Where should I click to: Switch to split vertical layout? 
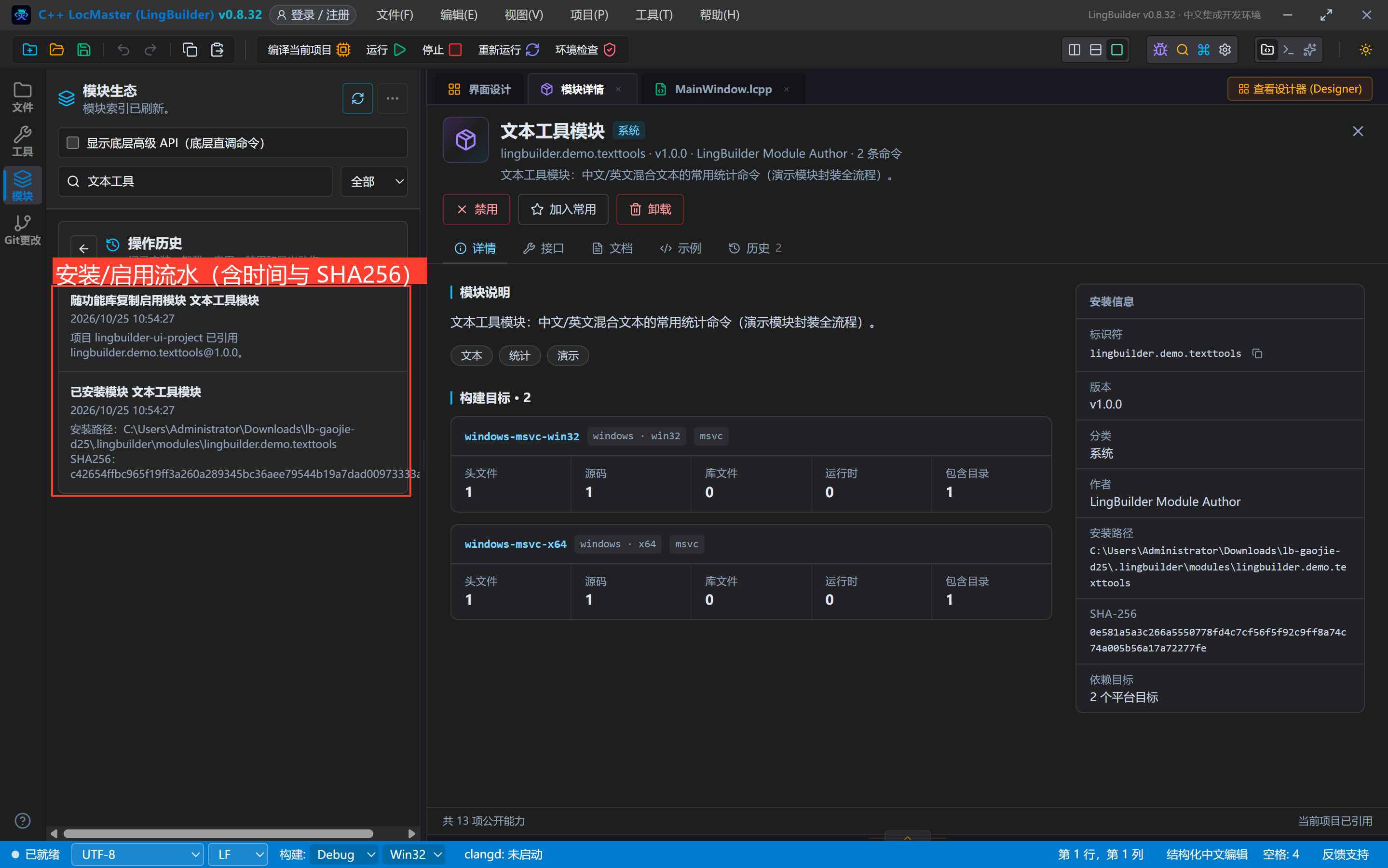[1075, 50]
